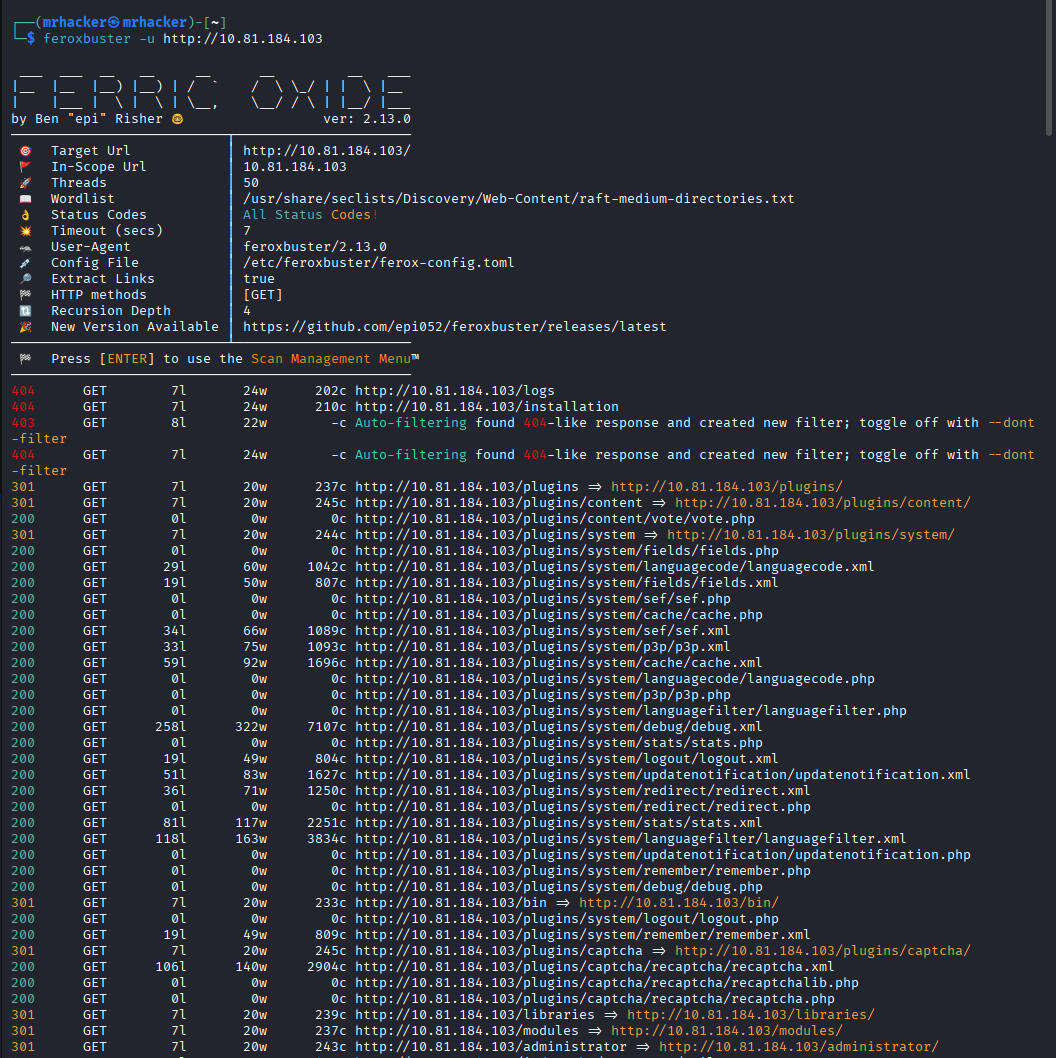The image size is (1056, 1058).
Task: Click the red flag icon beside In-Scope Url
Action: (25, 167)
